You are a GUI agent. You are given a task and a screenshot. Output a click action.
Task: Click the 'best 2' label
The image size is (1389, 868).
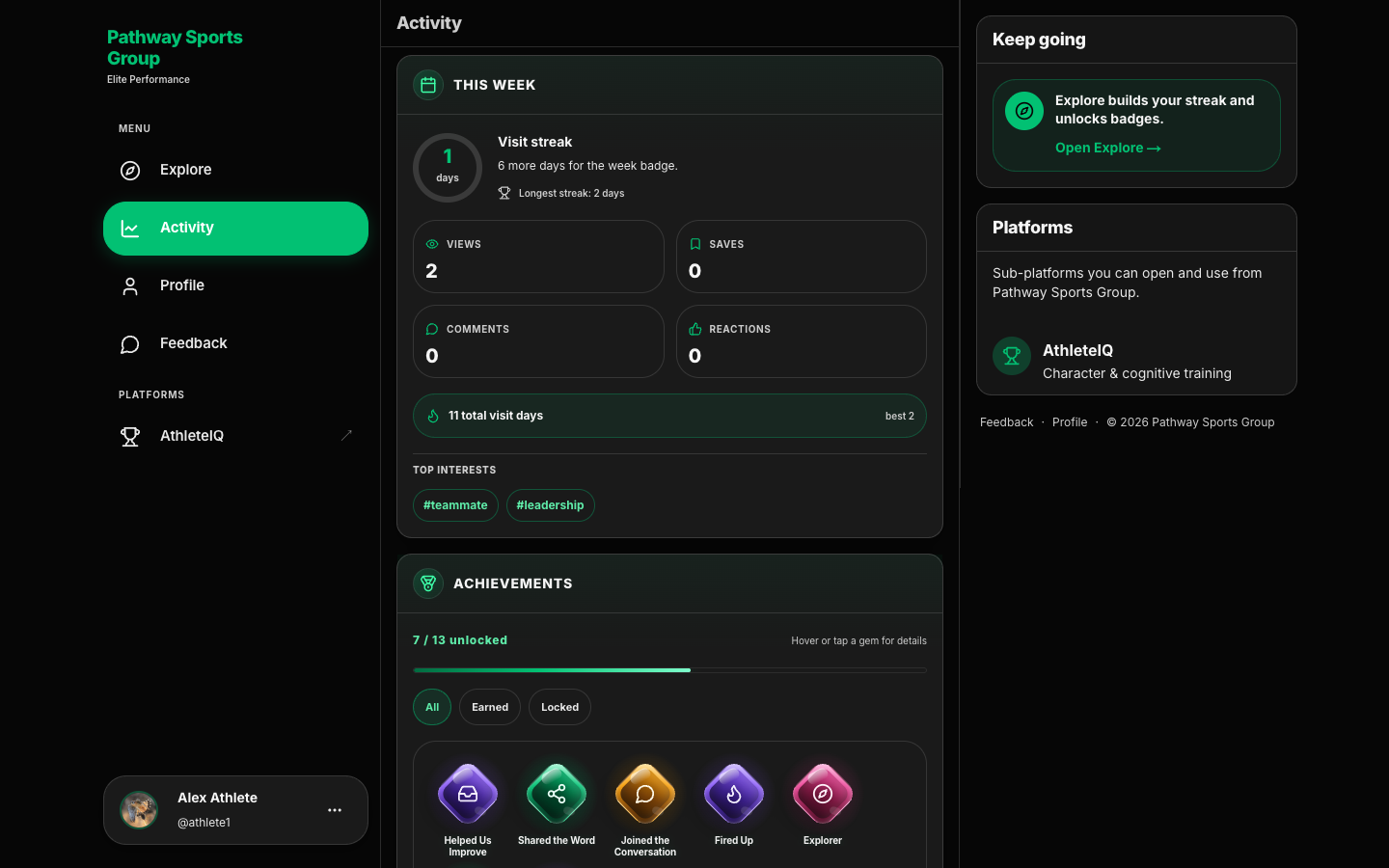[x=900, y=416]
